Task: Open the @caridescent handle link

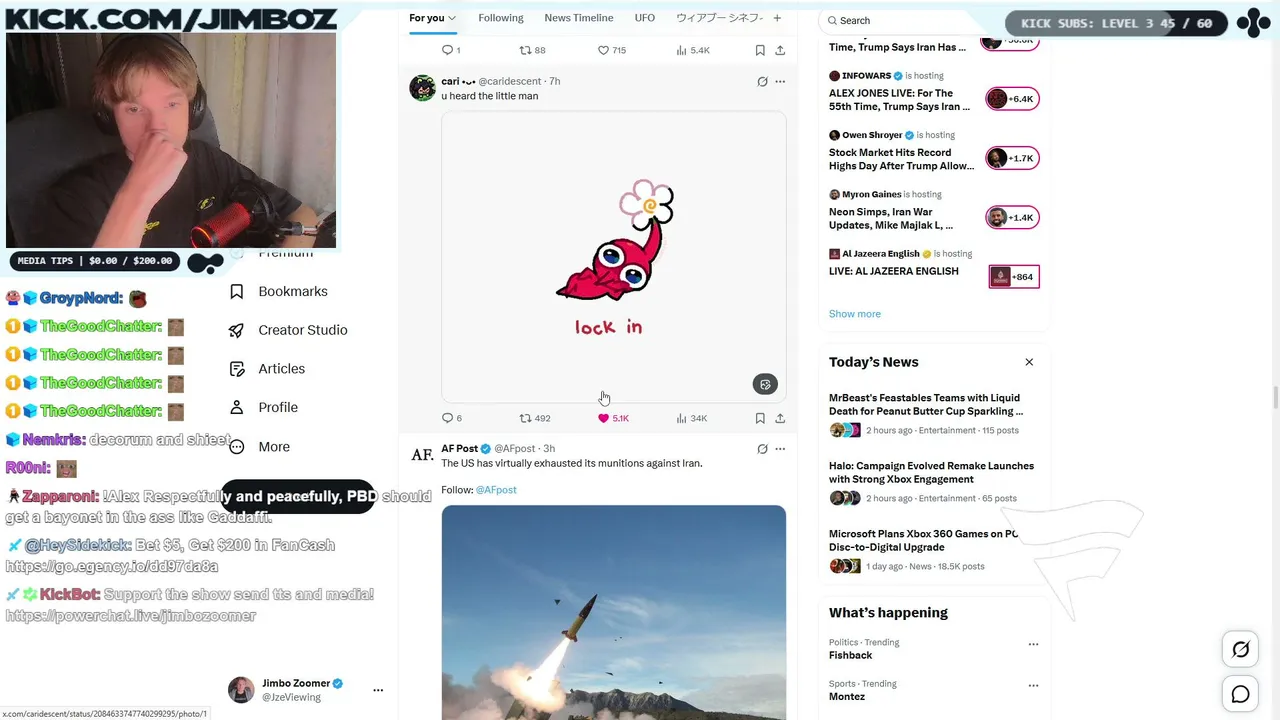Action: click(510, 82)
